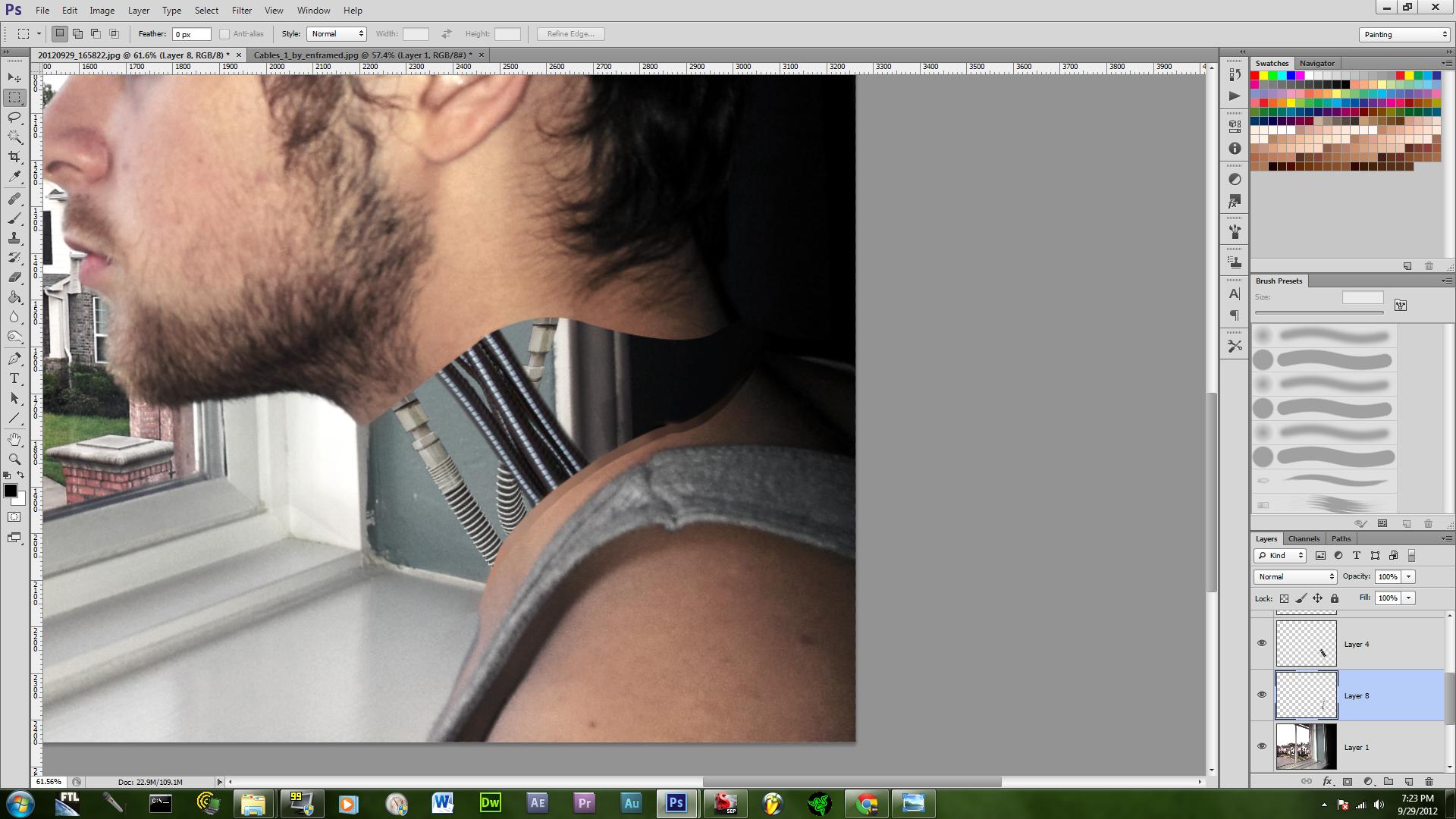Create a new layer in Layers panel
The height and width of the screenshot is (819, 1456).
(1408, 781)
